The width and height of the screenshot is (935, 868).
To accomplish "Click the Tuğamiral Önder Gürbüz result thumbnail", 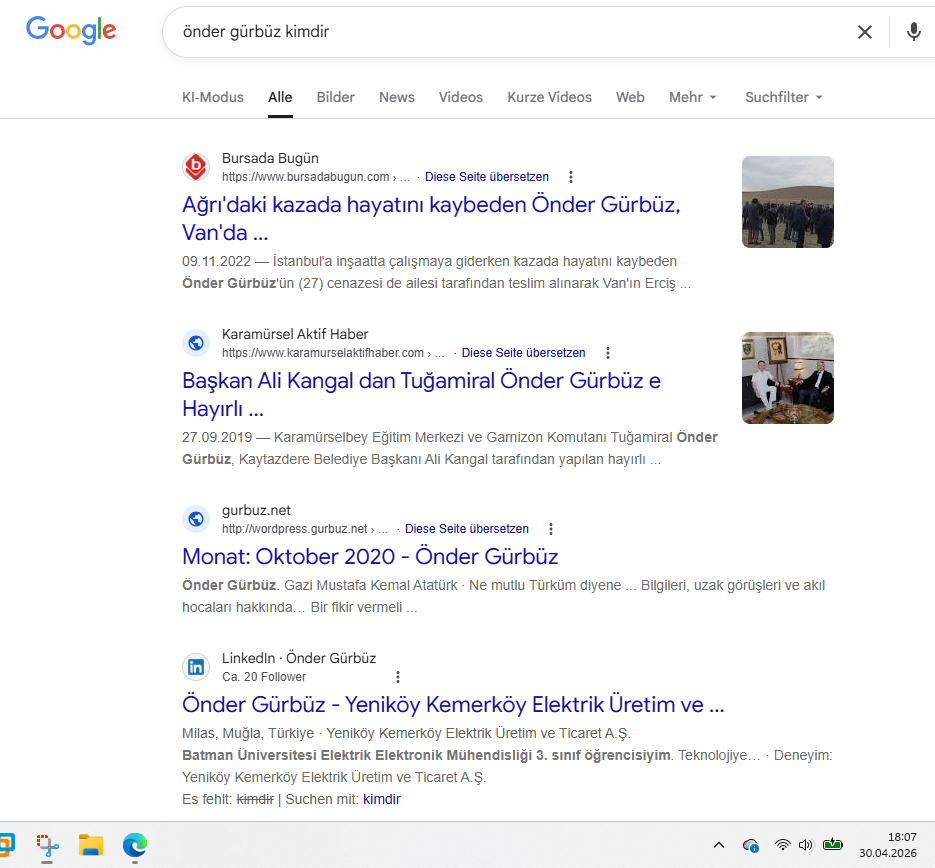I will point(787,378).
